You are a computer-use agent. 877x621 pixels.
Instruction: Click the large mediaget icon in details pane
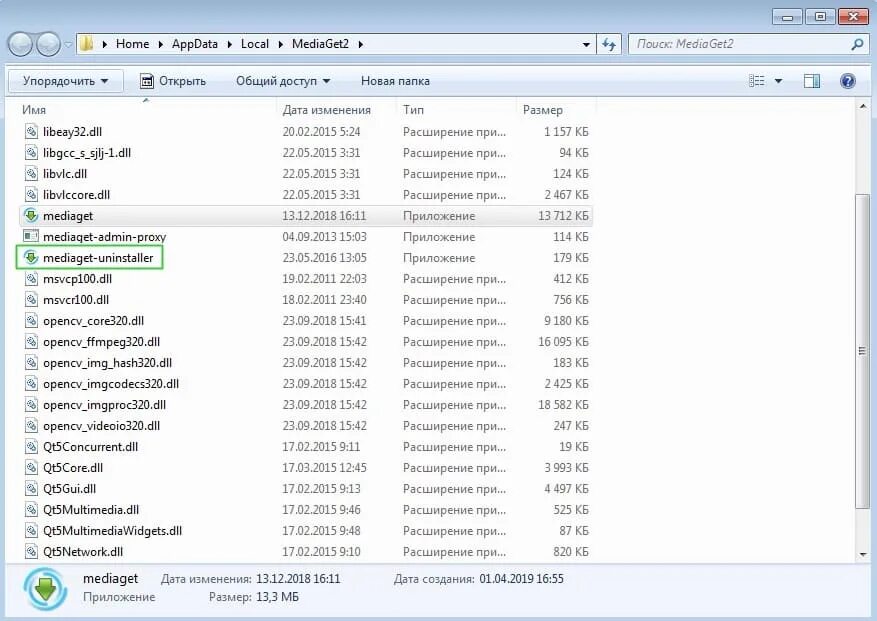pyautogui.click(x=45, y=589)
